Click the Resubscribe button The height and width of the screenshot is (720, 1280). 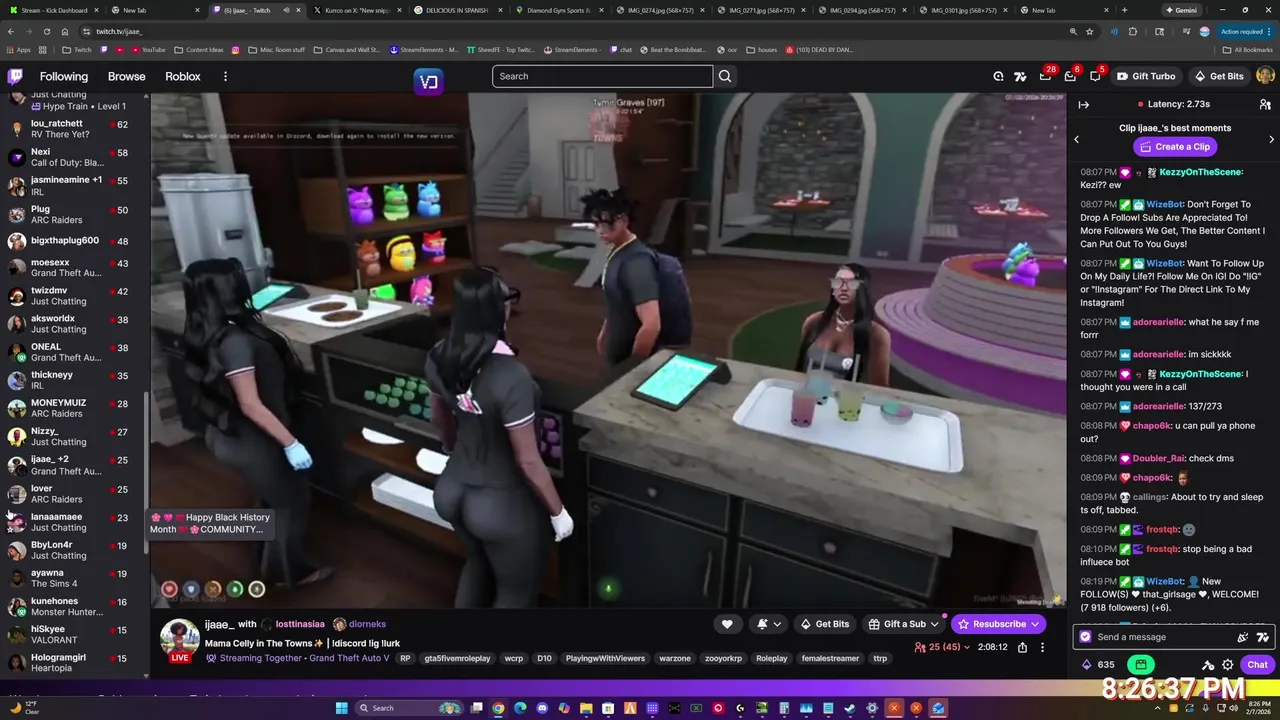998,624
